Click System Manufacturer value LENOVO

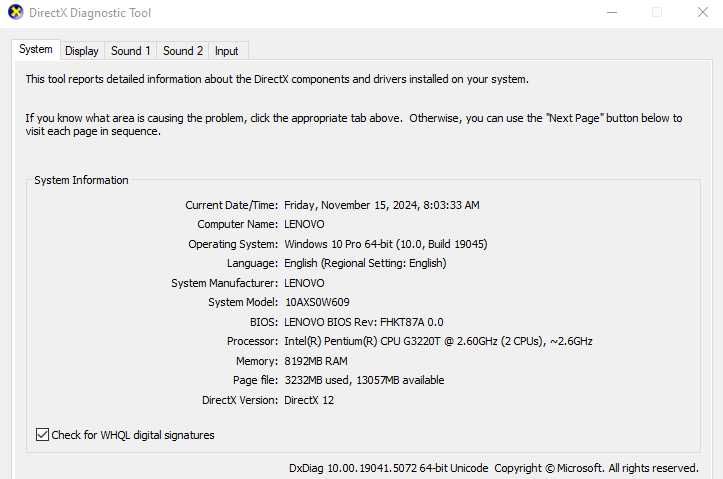coord(304,283)
